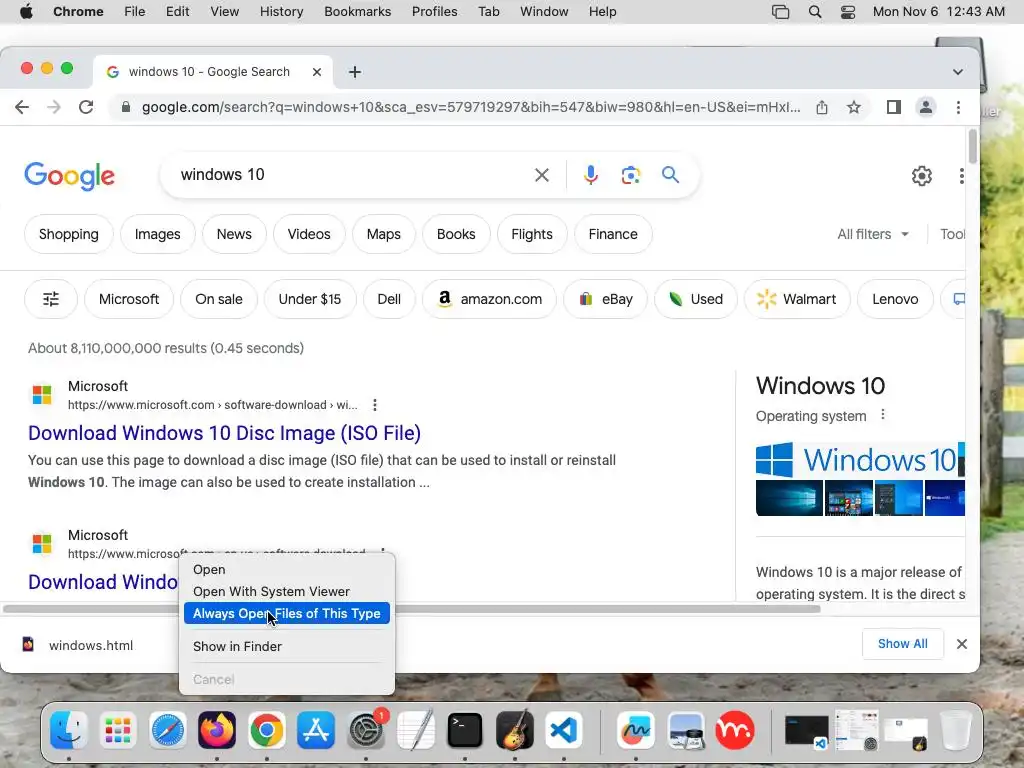Open Chrome side panel icon
The height and width of the screenshot is (768, 1024).
point(893,107)
